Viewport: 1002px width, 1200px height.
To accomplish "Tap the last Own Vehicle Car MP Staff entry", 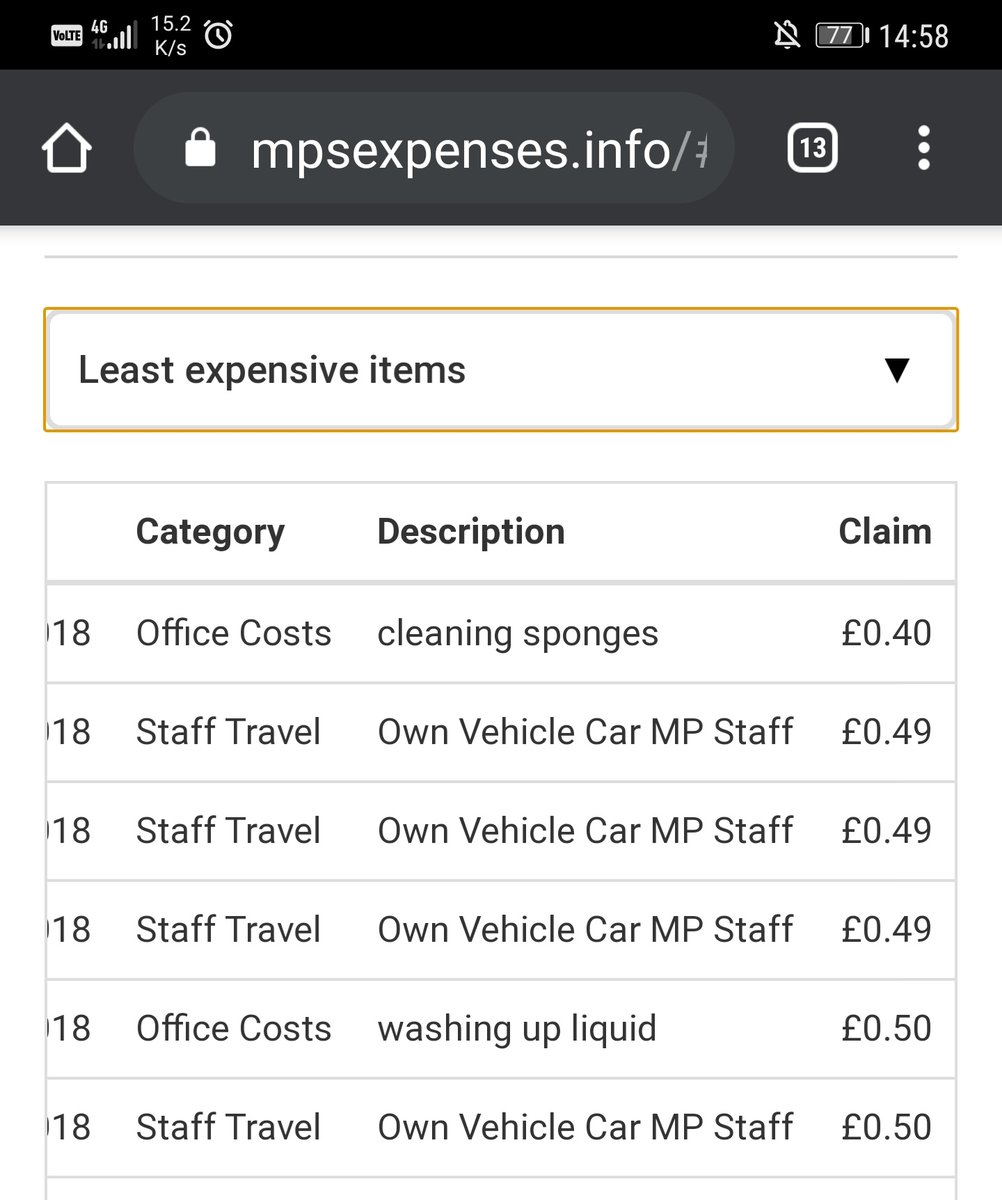I will tap(585, 1127).
